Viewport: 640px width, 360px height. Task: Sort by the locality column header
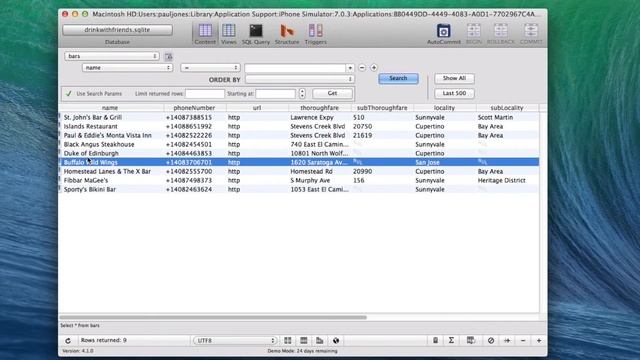pos(444,108)
